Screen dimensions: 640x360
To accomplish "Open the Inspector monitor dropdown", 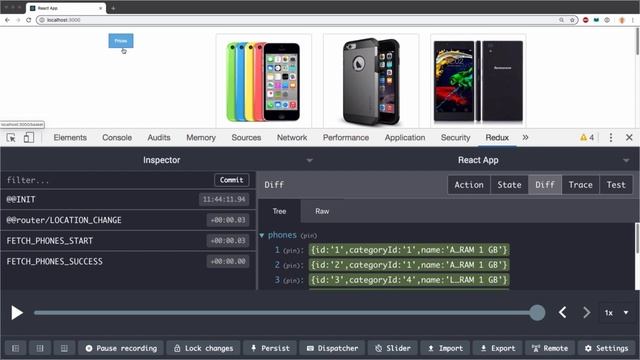I will point(309,160).
